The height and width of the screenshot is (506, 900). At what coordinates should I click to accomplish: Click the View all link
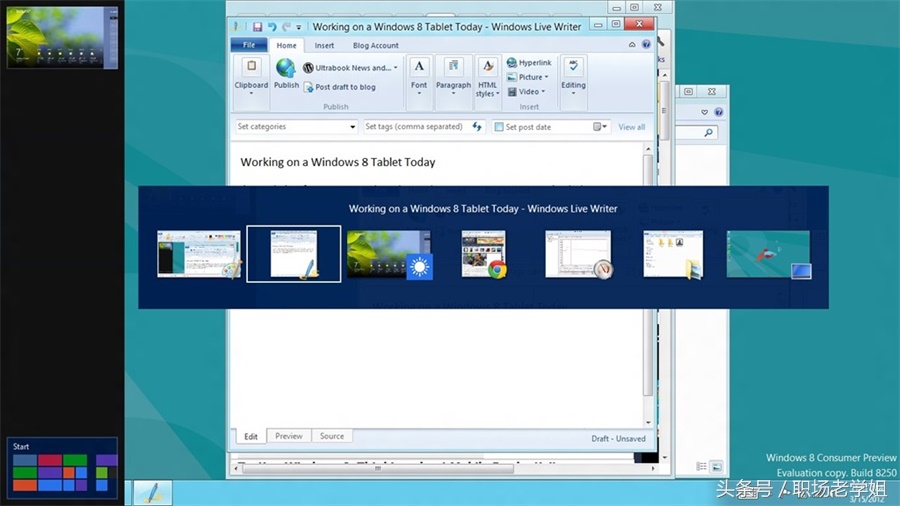point(631,127)
